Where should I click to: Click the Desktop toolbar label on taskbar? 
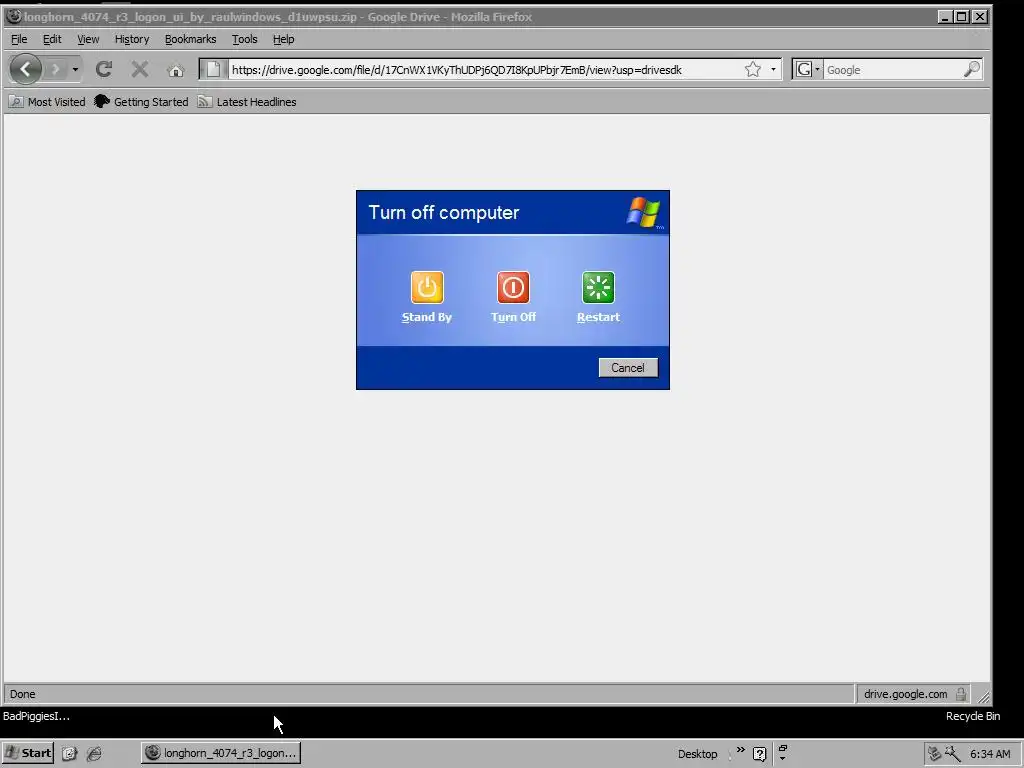[697, 754]
